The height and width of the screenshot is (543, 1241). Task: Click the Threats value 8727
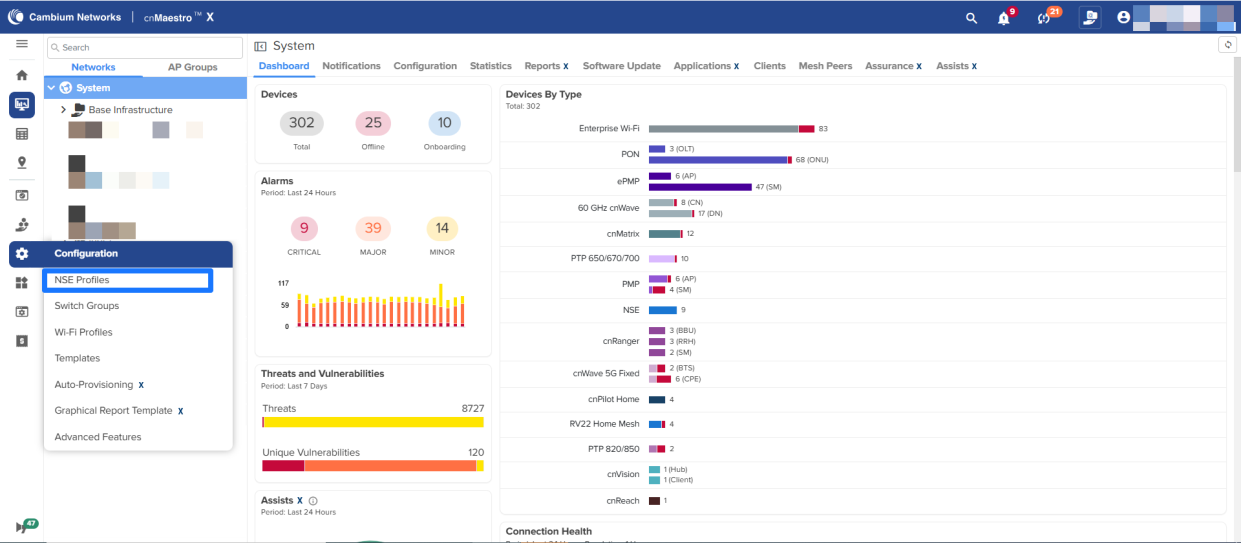(x=472, y=408)
